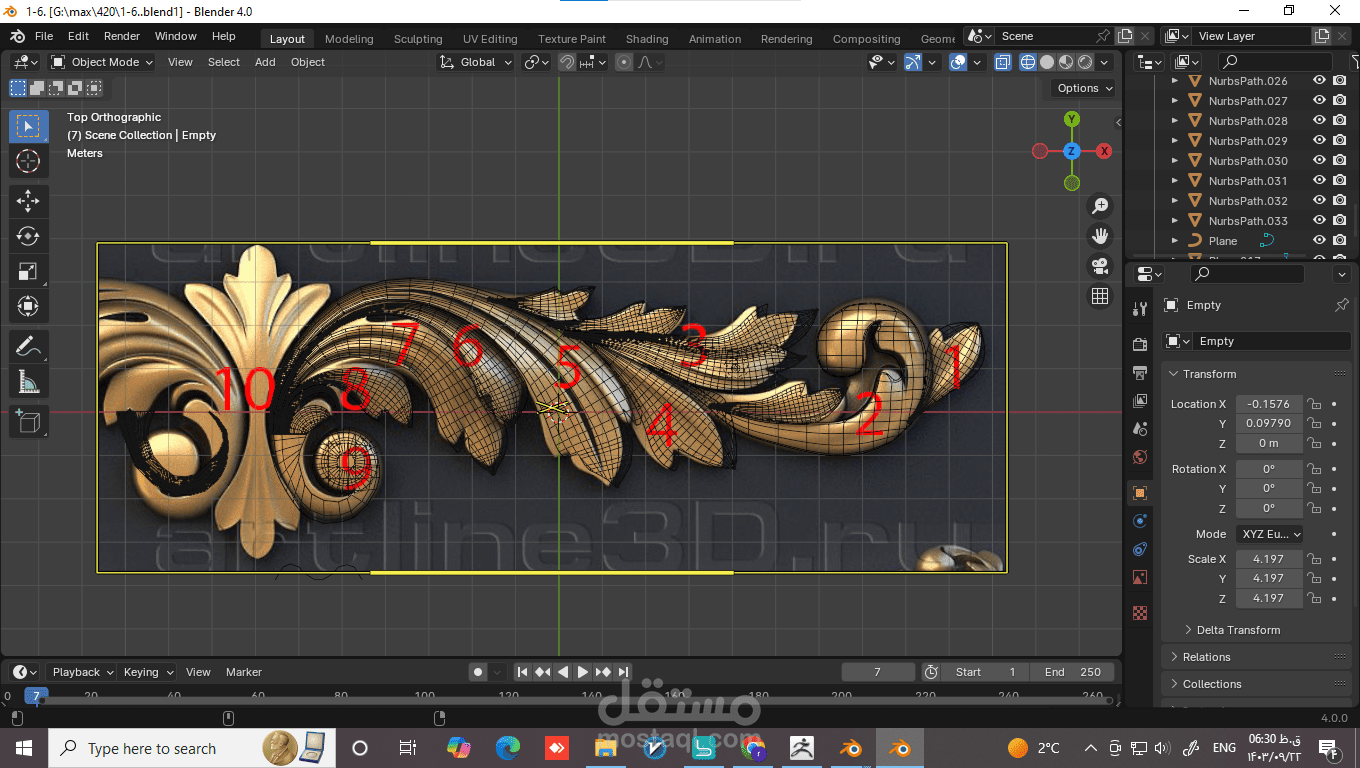Activate the Rotate tool
This screenshot has width=1360, height=768.
28,236
